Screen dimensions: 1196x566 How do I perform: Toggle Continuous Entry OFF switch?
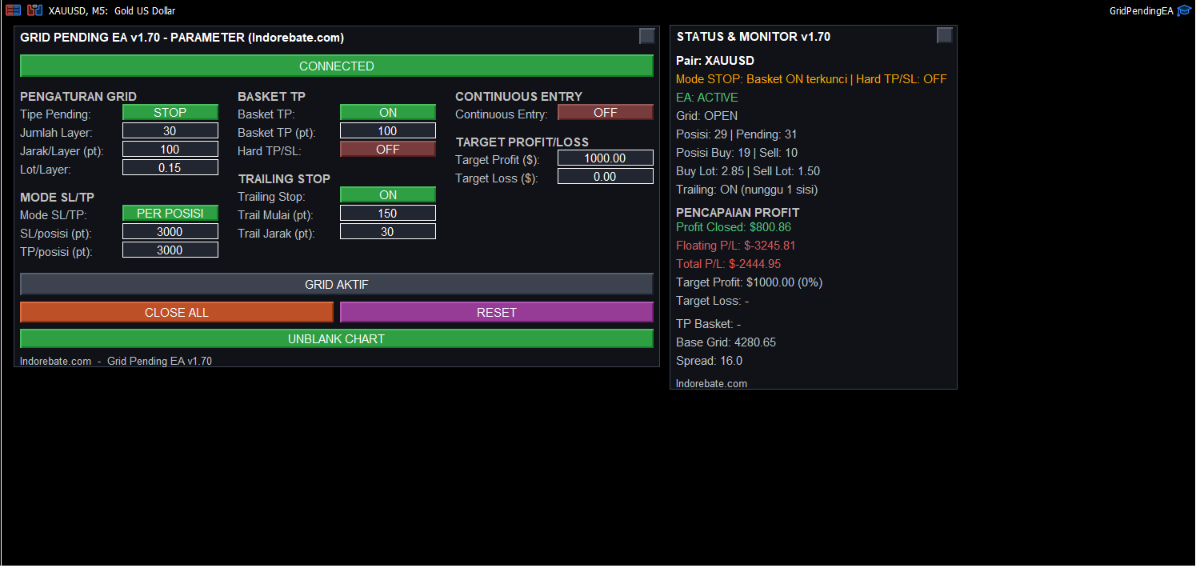(606, 113)
